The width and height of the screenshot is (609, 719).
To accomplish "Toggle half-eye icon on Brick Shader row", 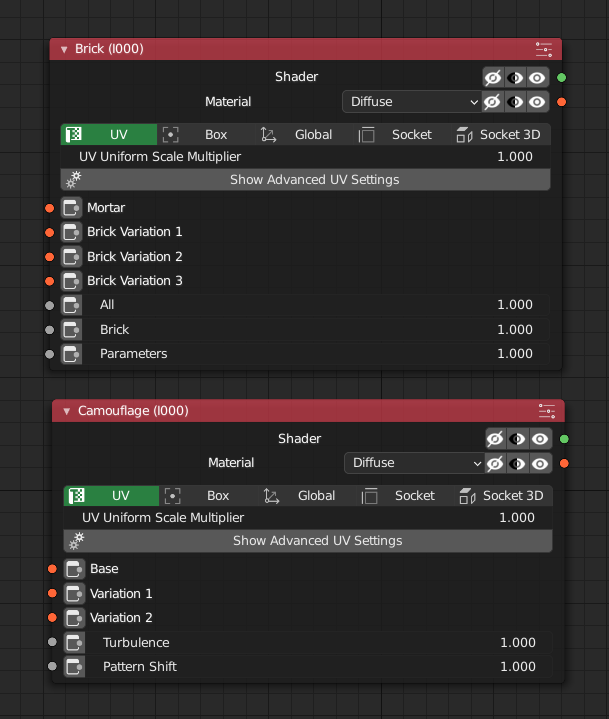I will point(515,77).
